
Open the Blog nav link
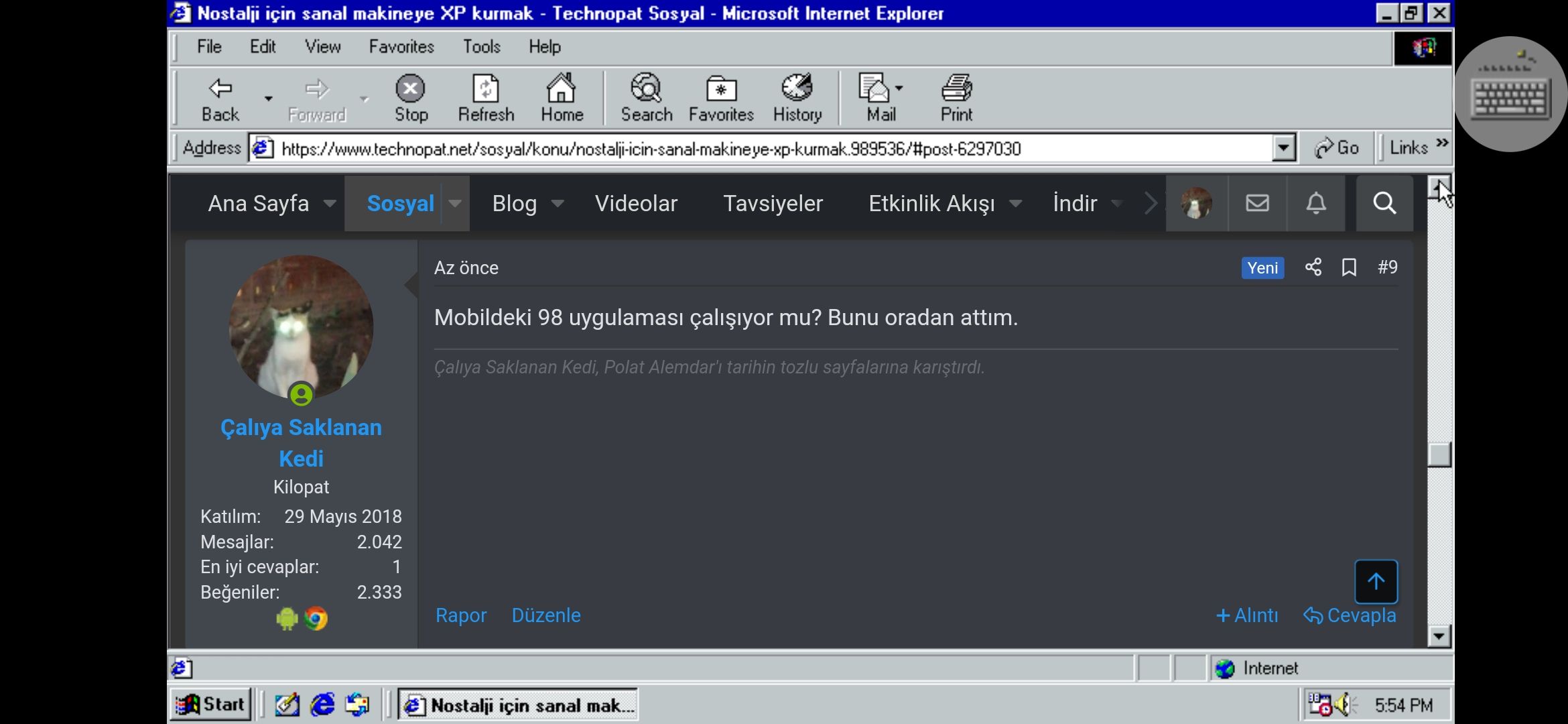coord(515,203)
